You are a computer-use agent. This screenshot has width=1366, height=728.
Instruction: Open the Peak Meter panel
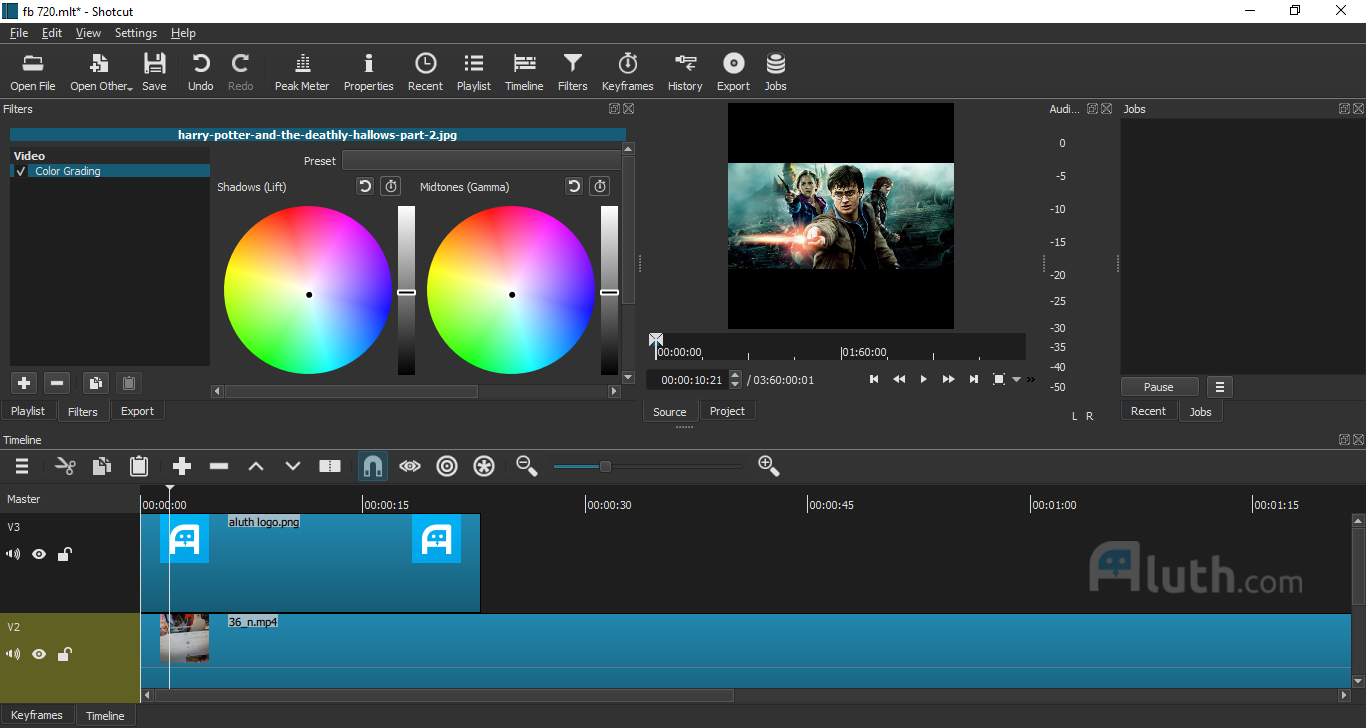click(302, 72)
